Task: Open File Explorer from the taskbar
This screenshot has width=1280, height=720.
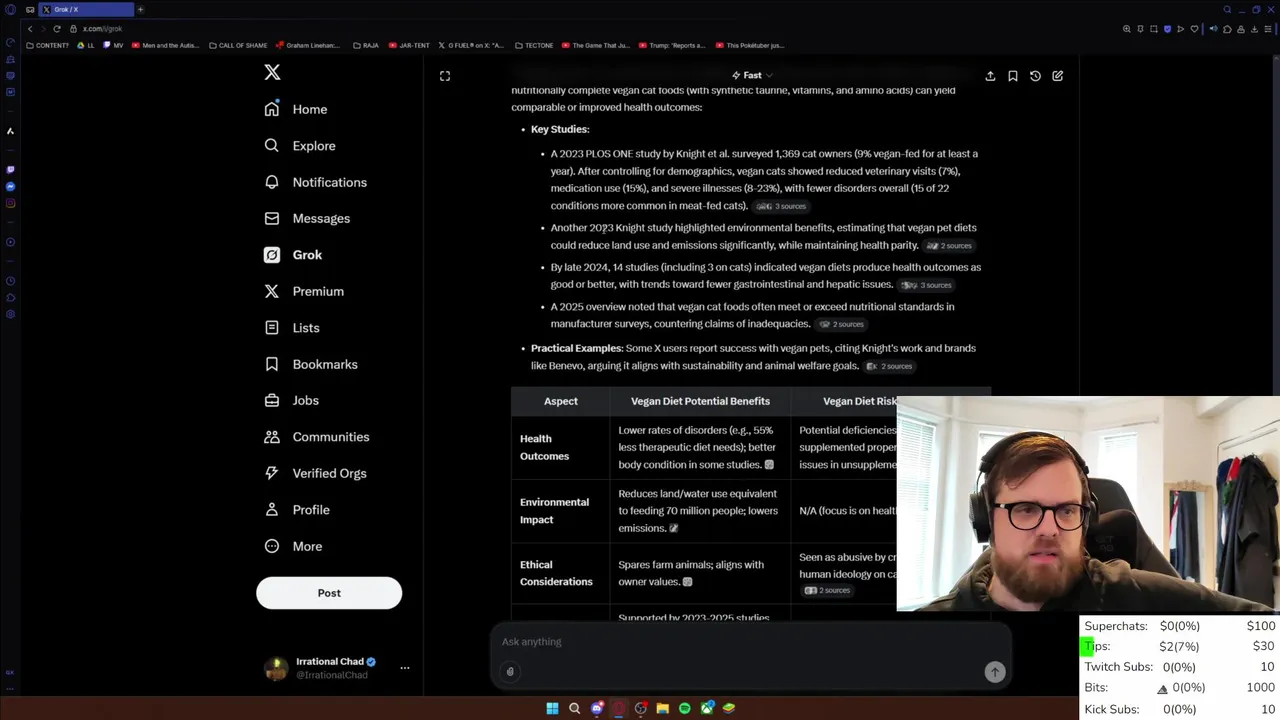Action: (662, 708)
